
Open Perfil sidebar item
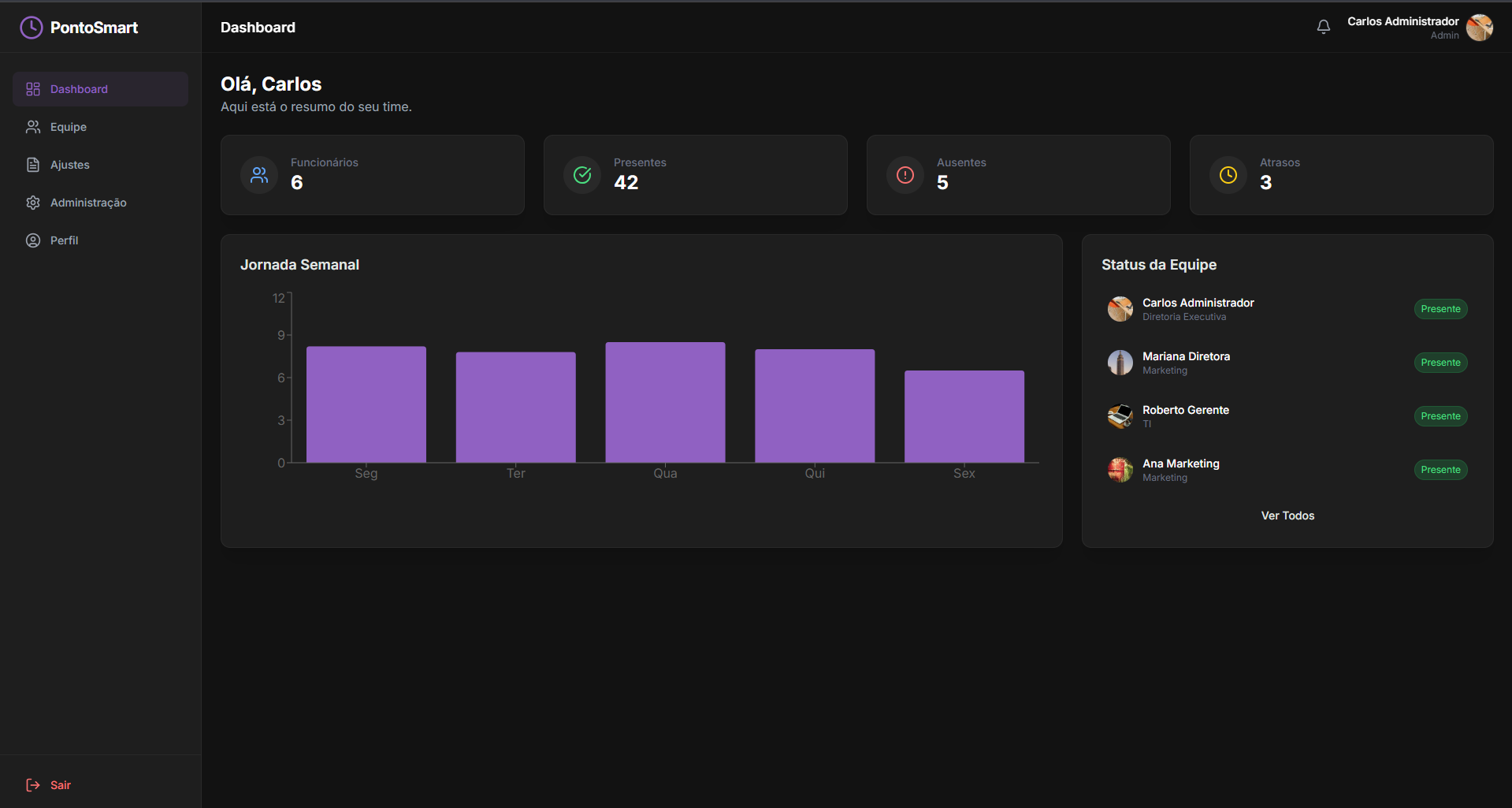tap(100, 240)
